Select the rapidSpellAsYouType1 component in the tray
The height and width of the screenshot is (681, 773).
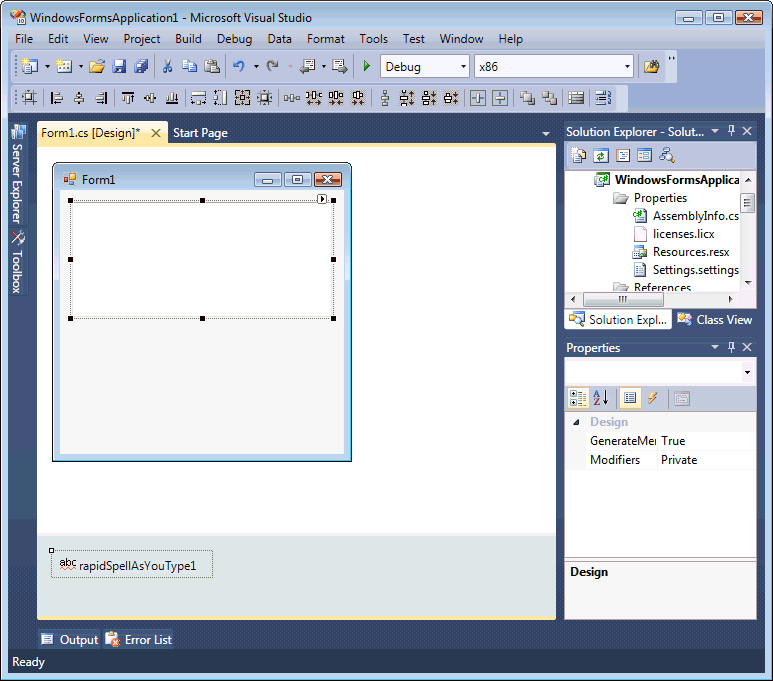(x=132, y=564)
